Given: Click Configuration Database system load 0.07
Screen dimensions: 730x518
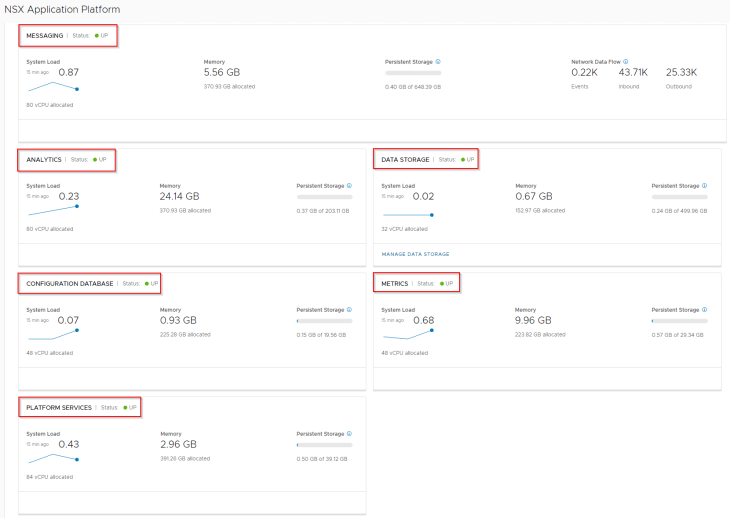Looking at the screenshot, I should coord(68,320).
